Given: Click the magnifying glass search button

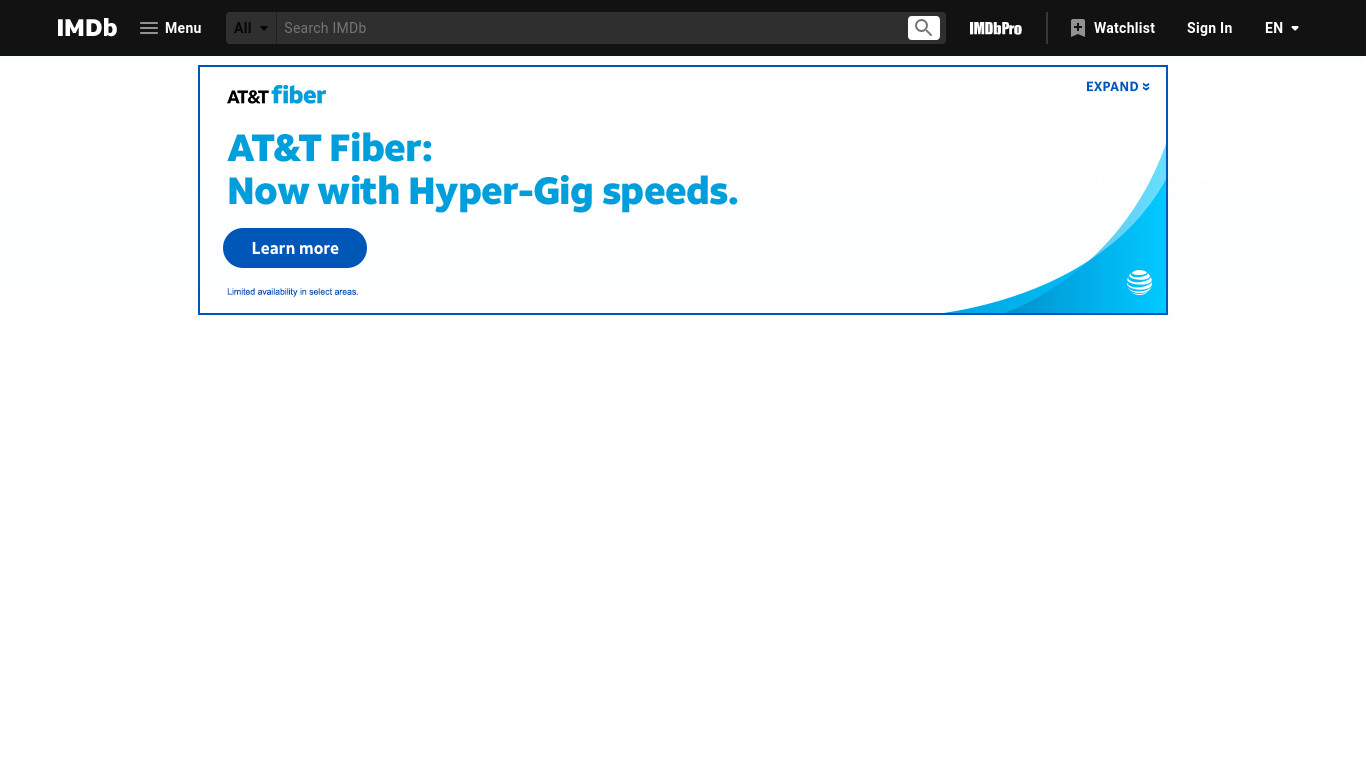Looking at the screenshot, I should pyautogui.click(x=924, y=28).
